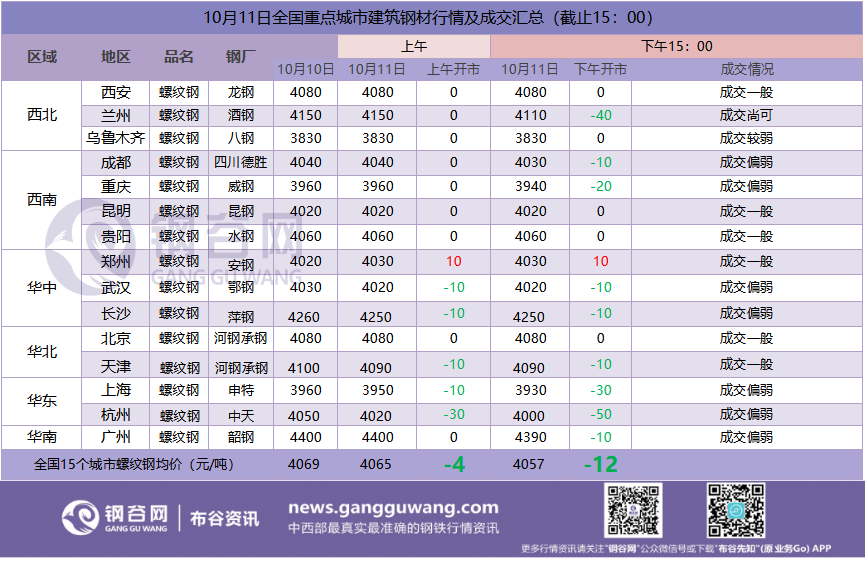865x571 pixels.
Task: Click the 区域 column header
Action: click(42, 57)
